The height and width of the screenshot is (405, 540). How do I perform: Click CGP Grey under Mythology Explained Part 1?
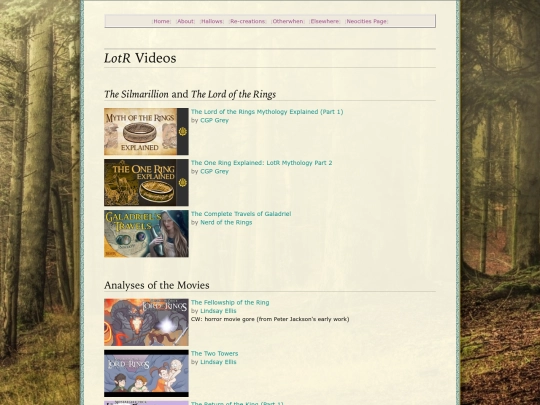[x=214, y=120]
